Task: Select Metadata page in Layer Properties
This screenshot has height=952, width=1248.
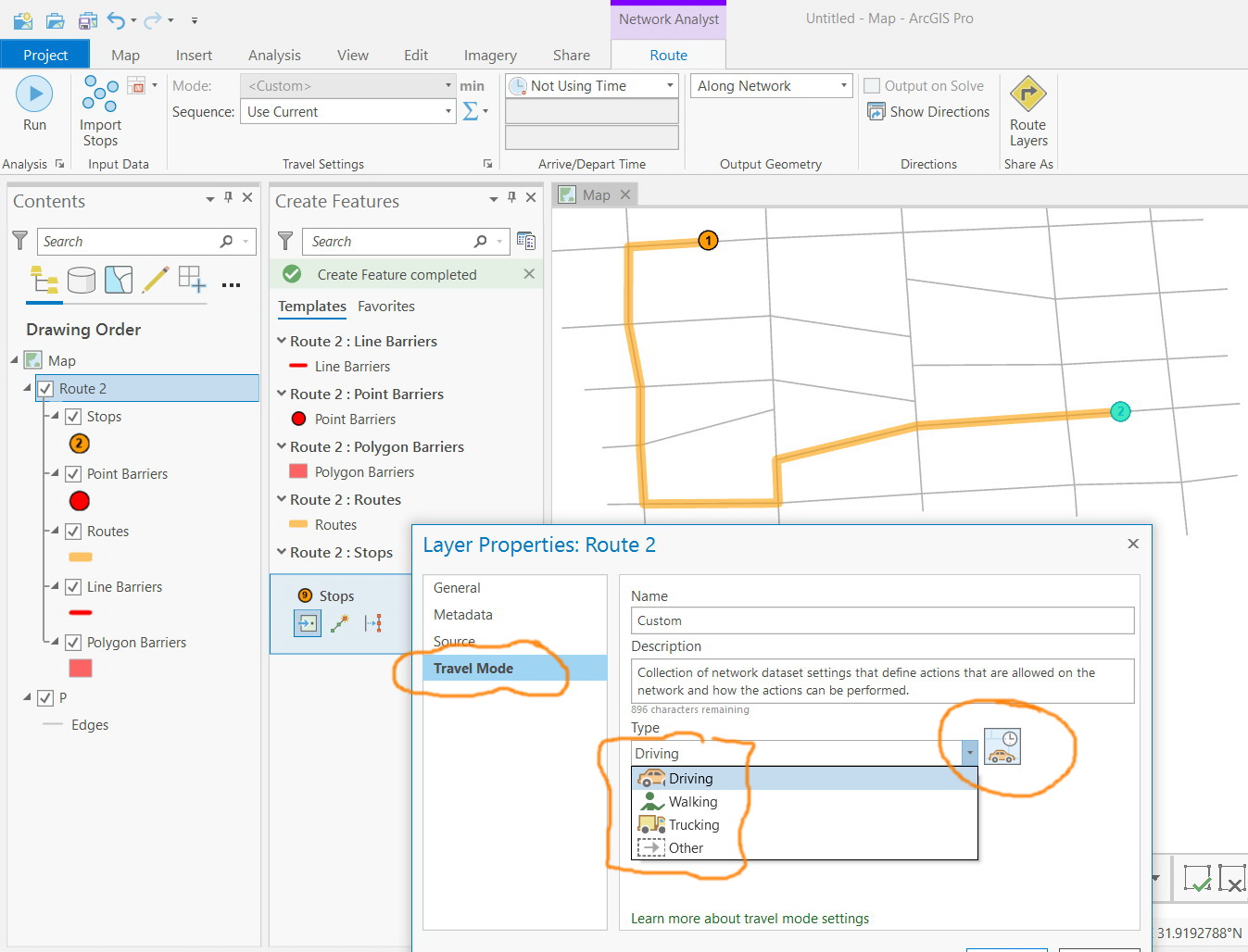Action: pos(515,615)
